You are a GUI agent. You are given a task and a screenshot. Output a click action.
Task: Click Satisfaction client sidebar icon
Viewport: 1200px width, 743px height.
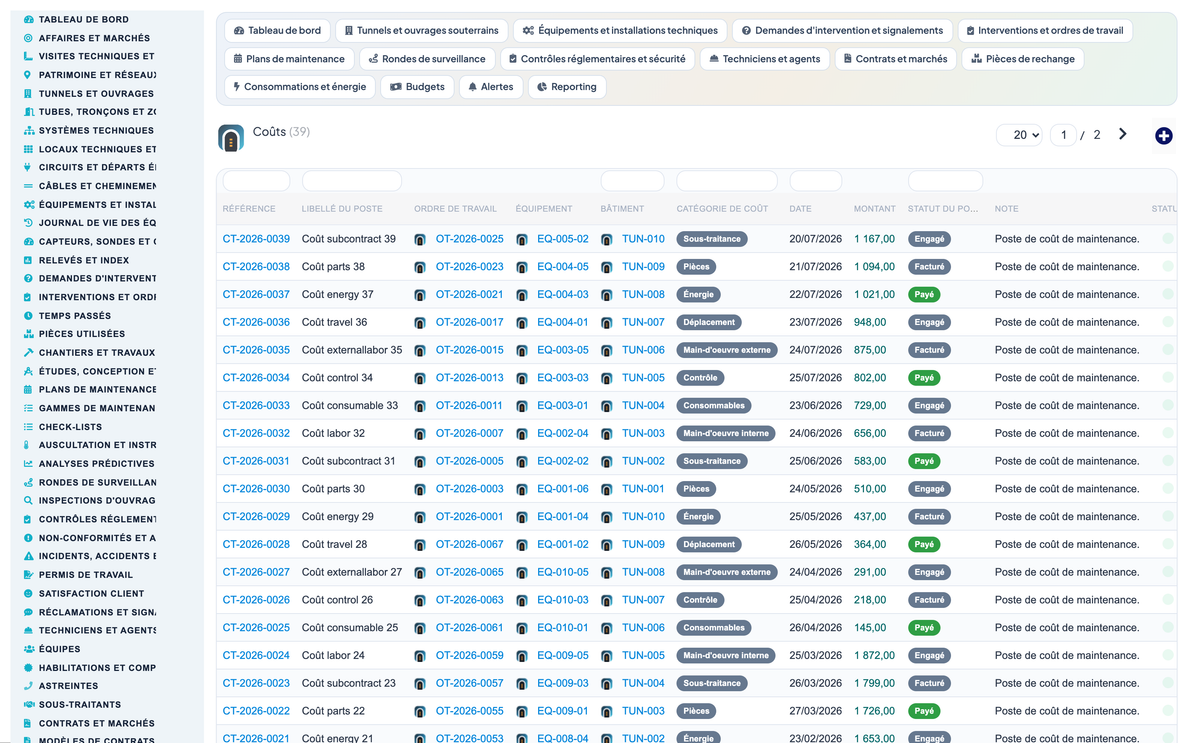(28, 593)
